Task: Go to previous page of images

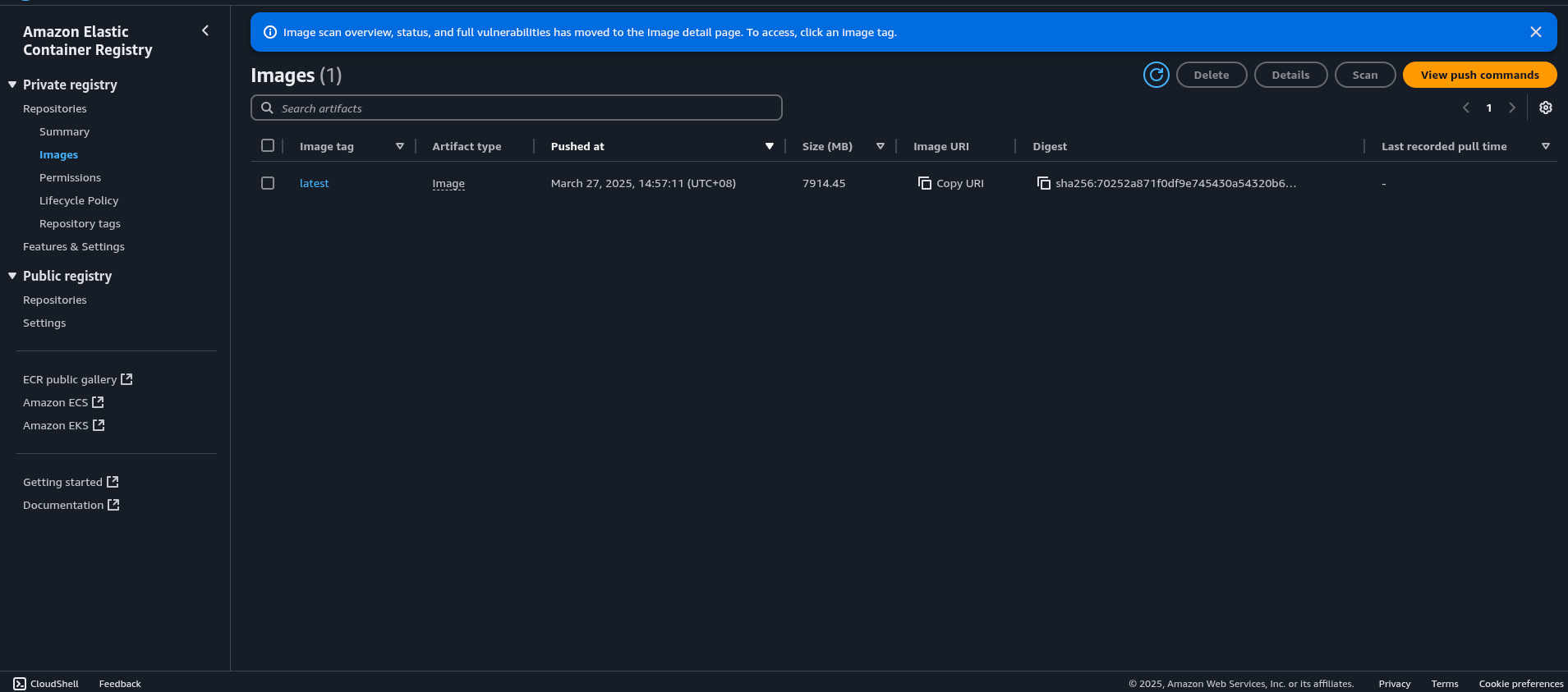Action: point(1465,108)
